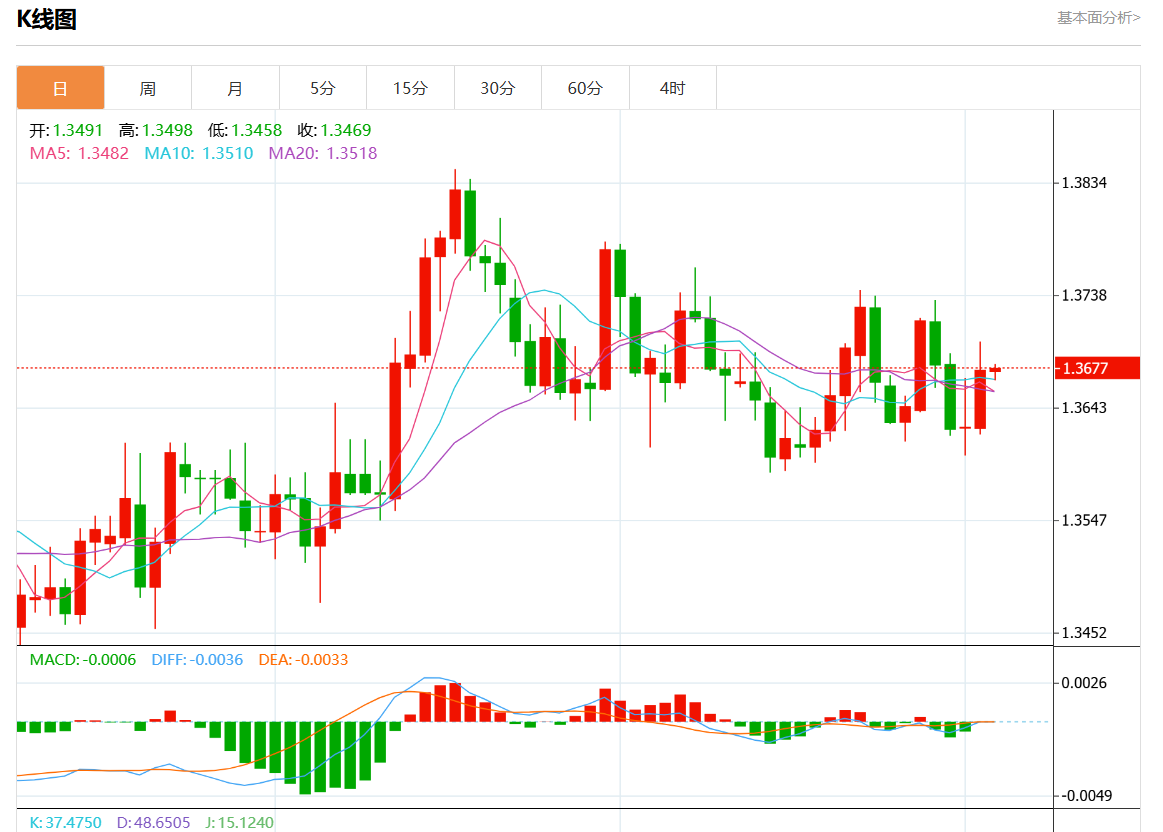Click the DIFF: -0.0036 value
This screenshot has width=1163, height=832.
[197, 660]
